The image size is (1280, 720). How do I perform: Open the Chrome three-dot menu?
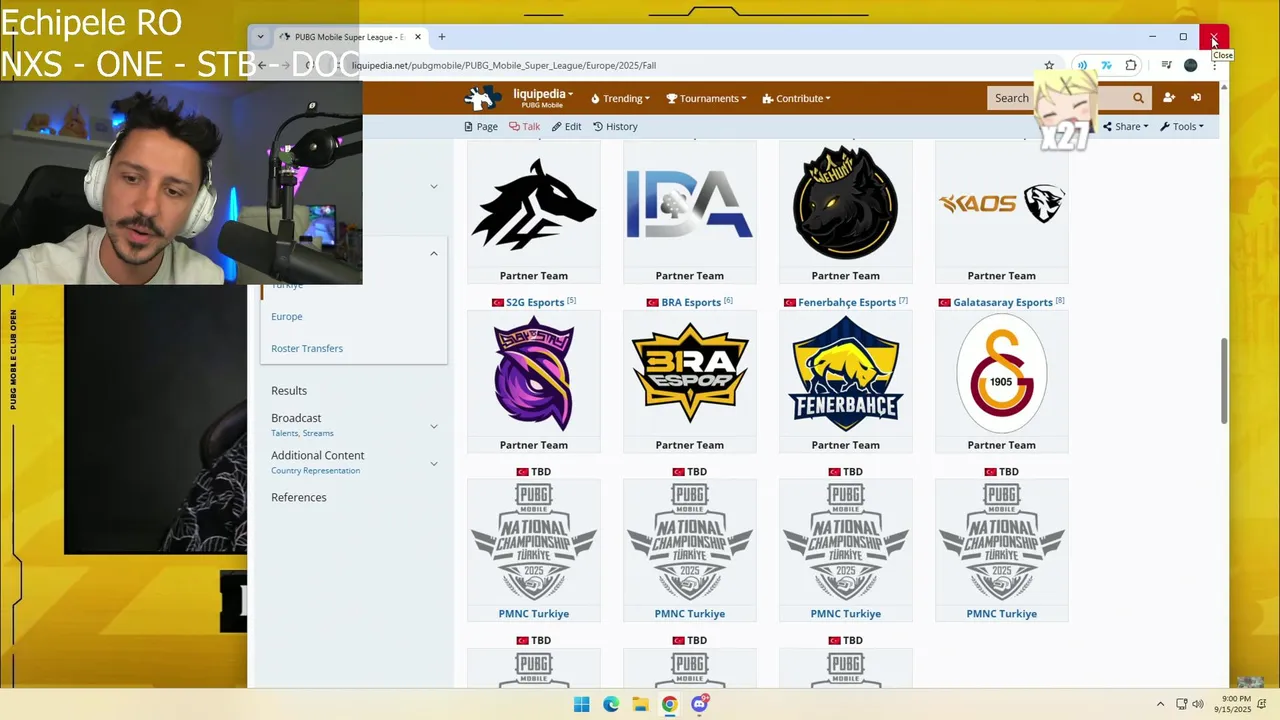point(1214,65)
